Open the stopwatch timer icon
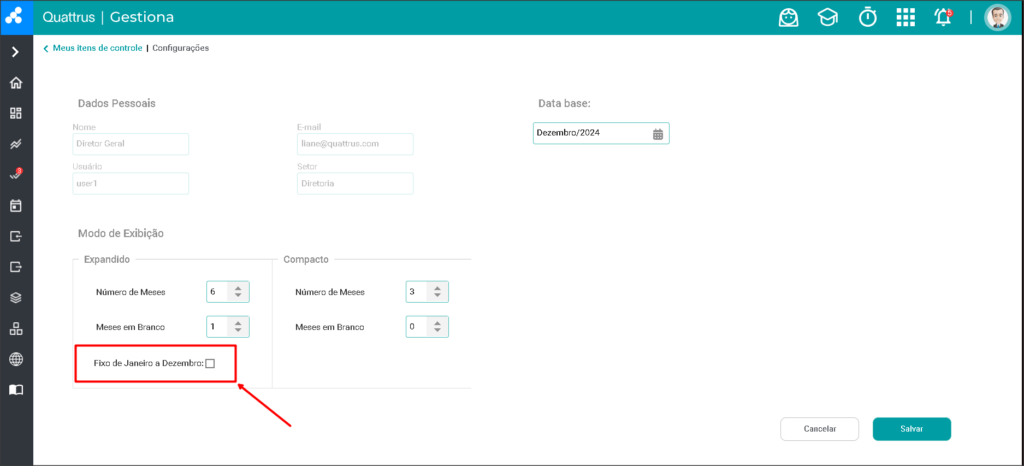 [x=867, y=18]
